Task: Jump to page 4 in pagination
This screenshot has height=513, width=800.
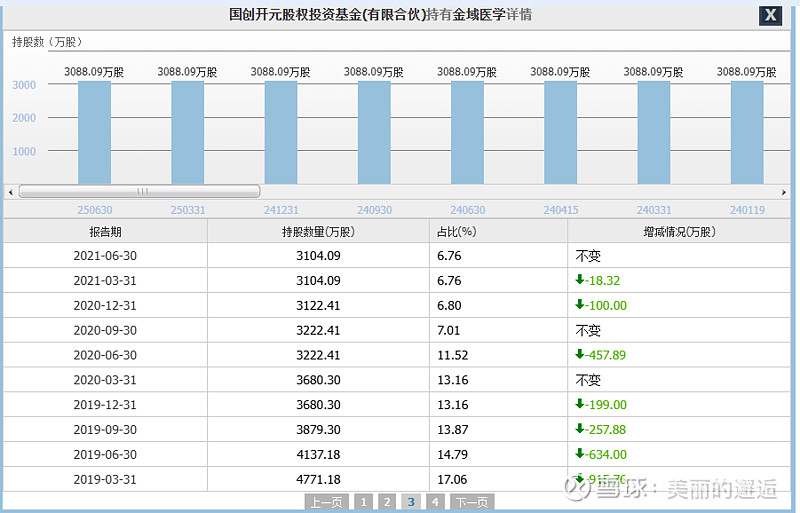Action: click(435, 502)
